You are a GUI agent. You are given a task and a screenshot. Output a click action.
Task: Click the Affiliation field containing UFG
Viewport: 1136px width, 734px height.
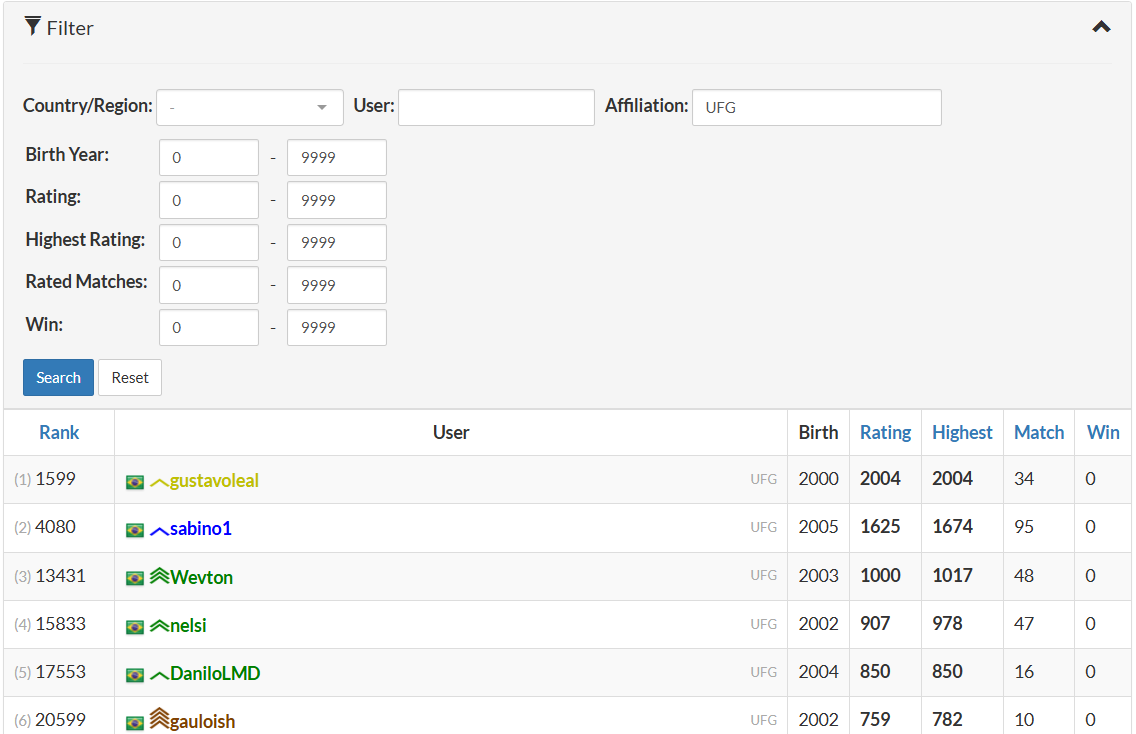[x=816, y=107]
